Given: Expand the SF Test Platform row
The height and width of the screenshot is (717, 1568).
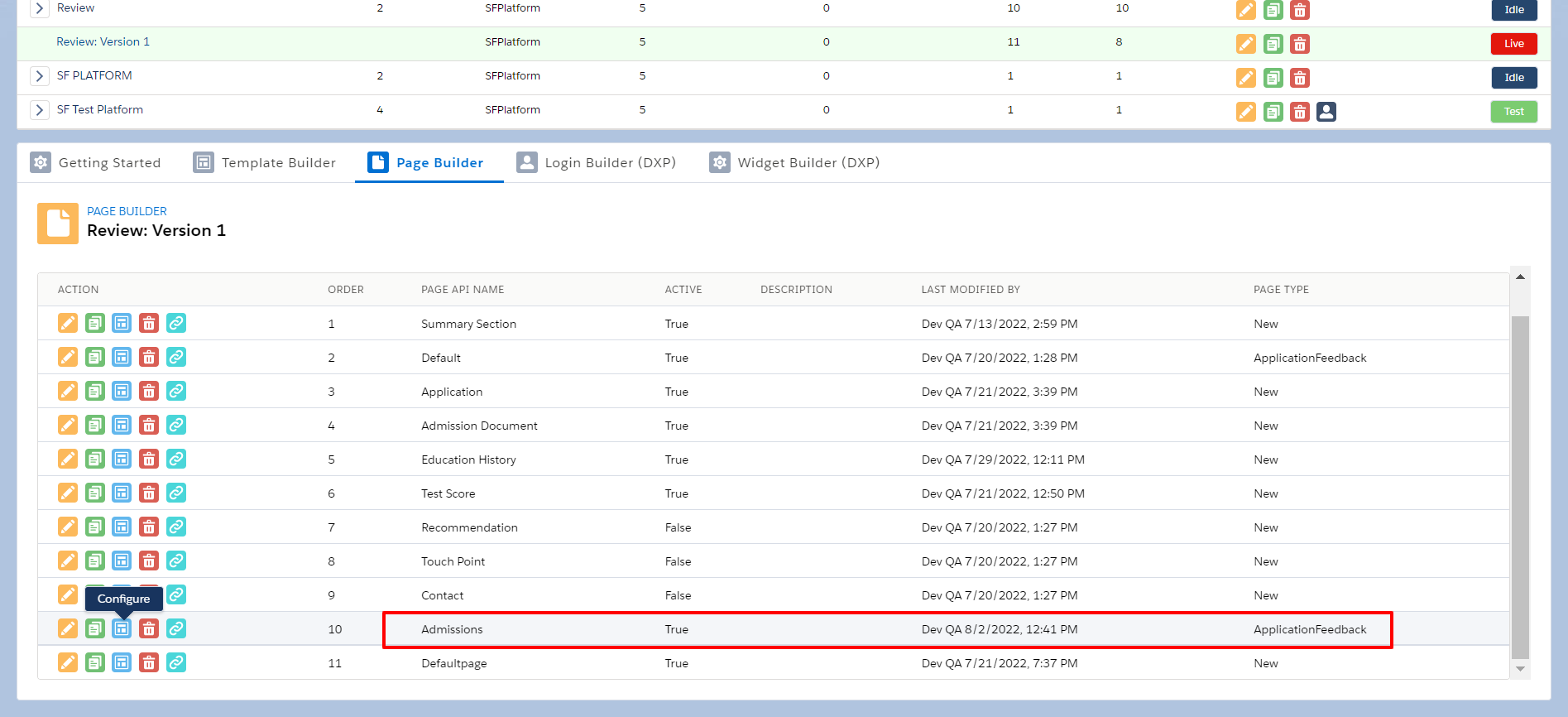Looking at the screenshot, I should point(39,110).
